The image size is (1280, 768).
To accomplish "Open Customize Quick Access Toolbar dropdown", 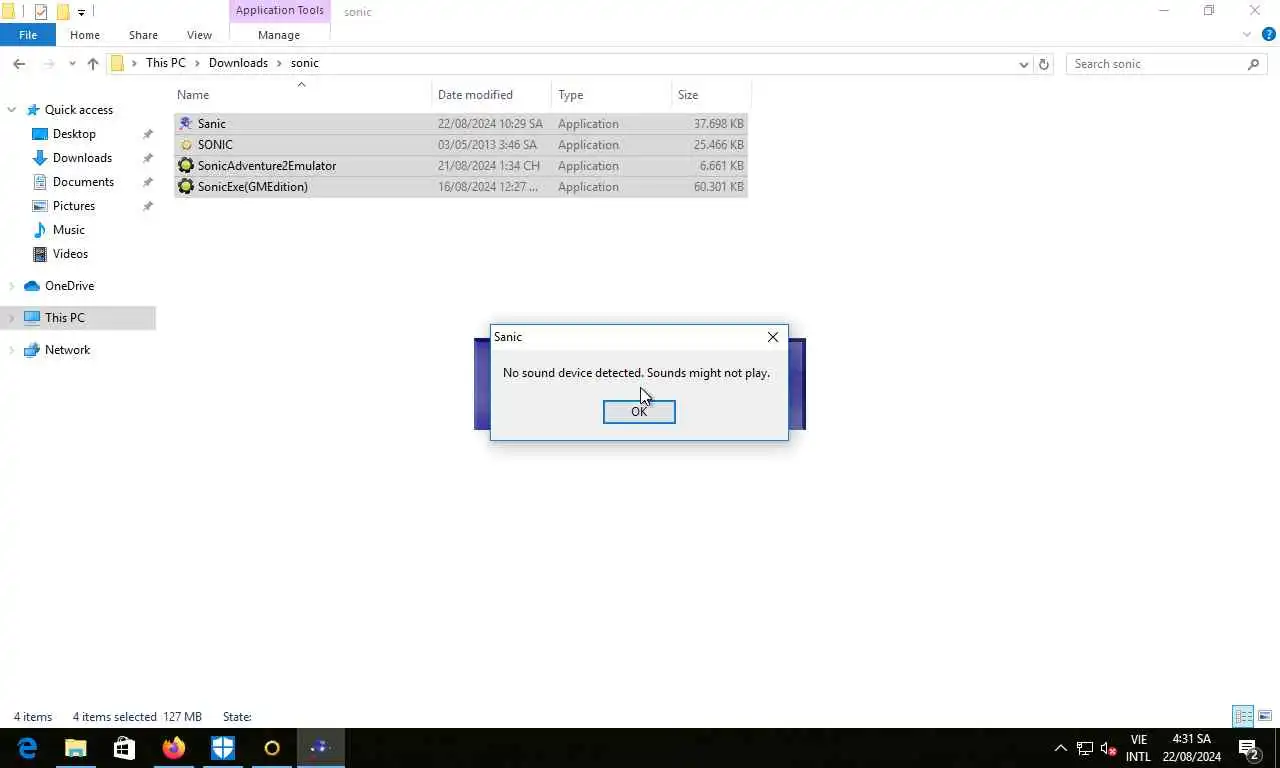I will coord(82,12).
